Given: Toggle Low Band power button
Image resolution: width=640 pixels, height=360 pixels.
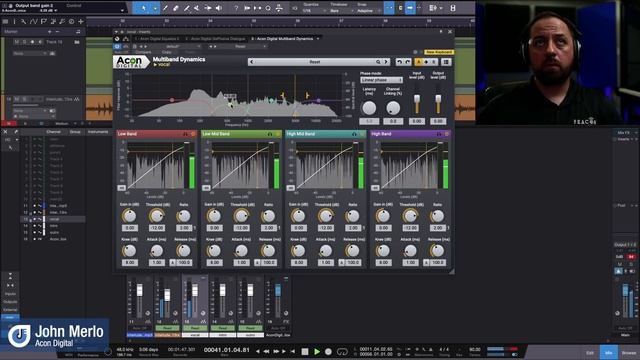Looking at the screenshot, I should 193,134.
